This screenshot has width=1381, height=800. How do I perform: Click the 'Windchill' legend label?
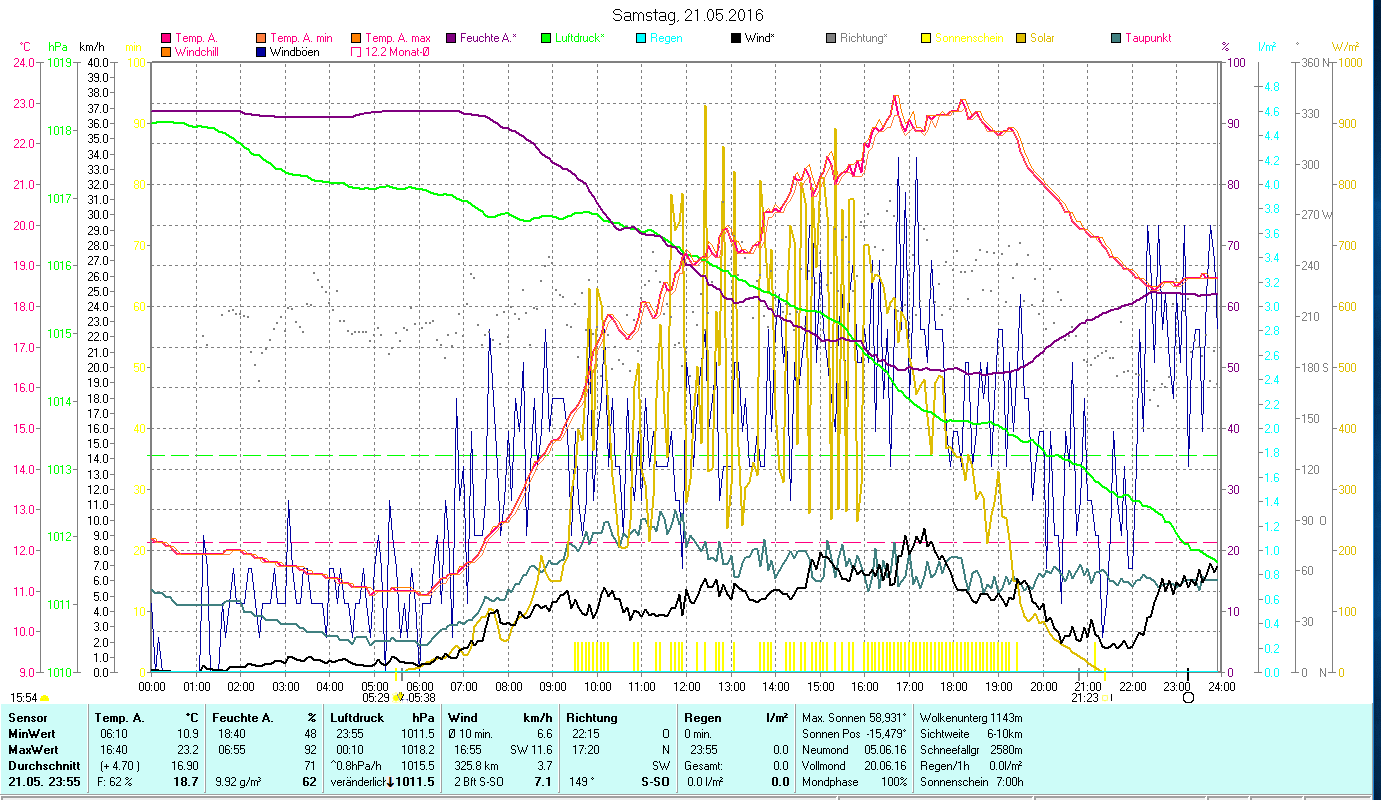click(x=198, y=51)
